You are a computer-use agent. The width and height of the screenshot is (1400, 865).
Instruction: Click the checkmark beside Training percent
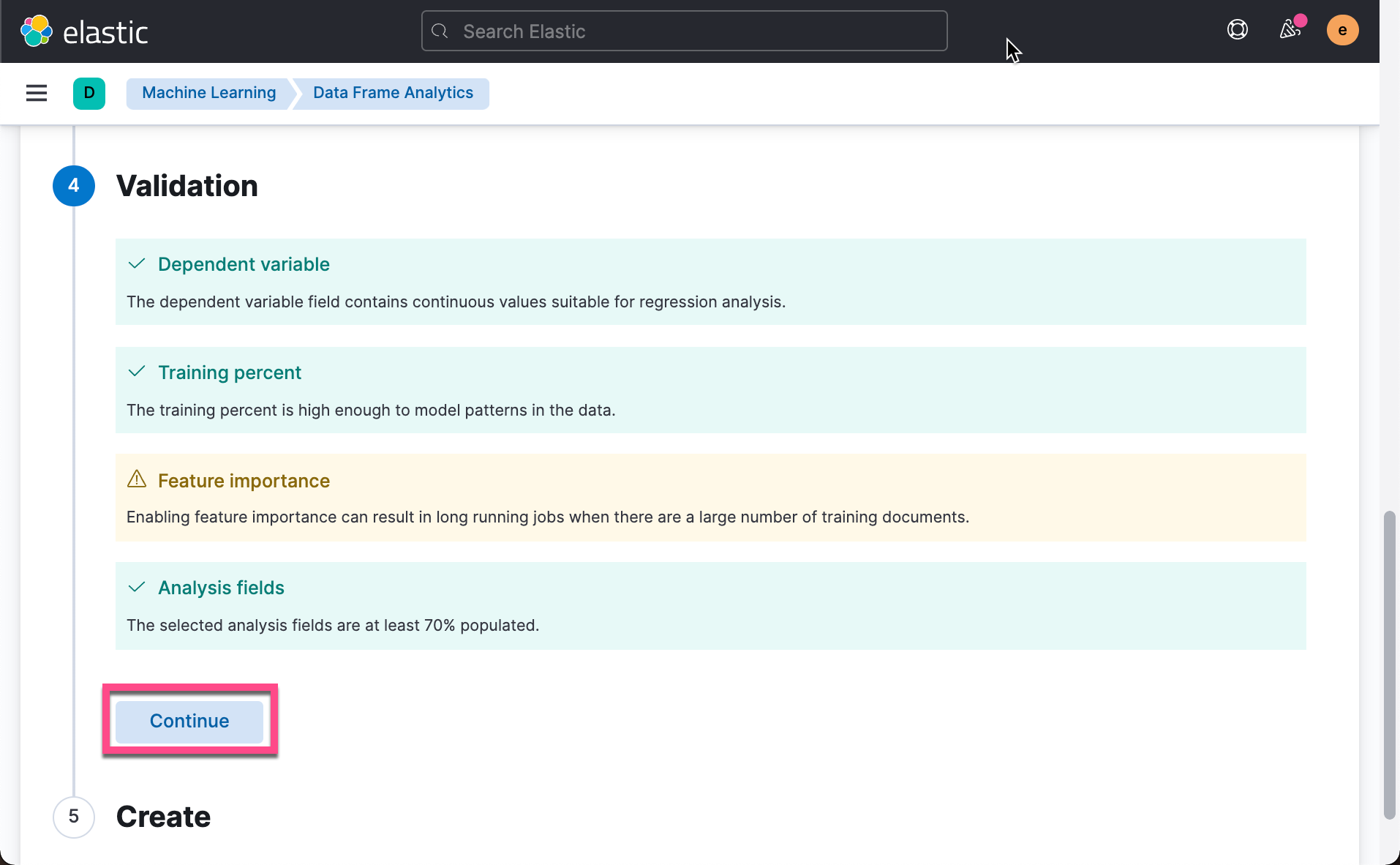[136, 372]
